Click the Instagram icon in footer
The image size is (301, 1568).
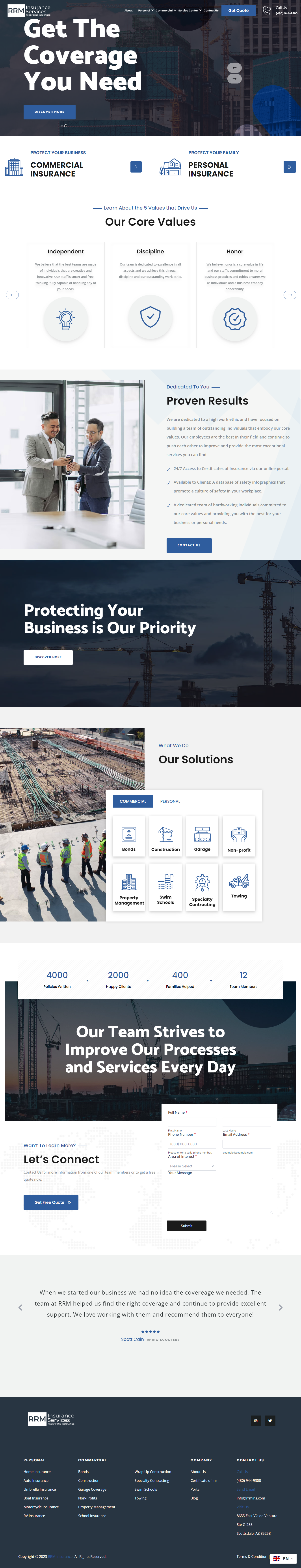[255, 1420]
